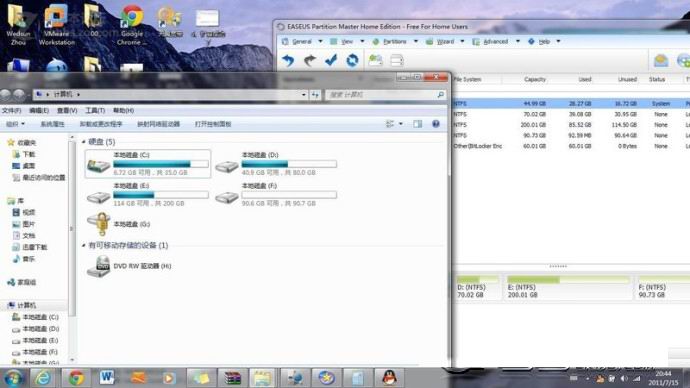Open the Wizard menu
690x388 pixels.
click(x=445, y=41)
